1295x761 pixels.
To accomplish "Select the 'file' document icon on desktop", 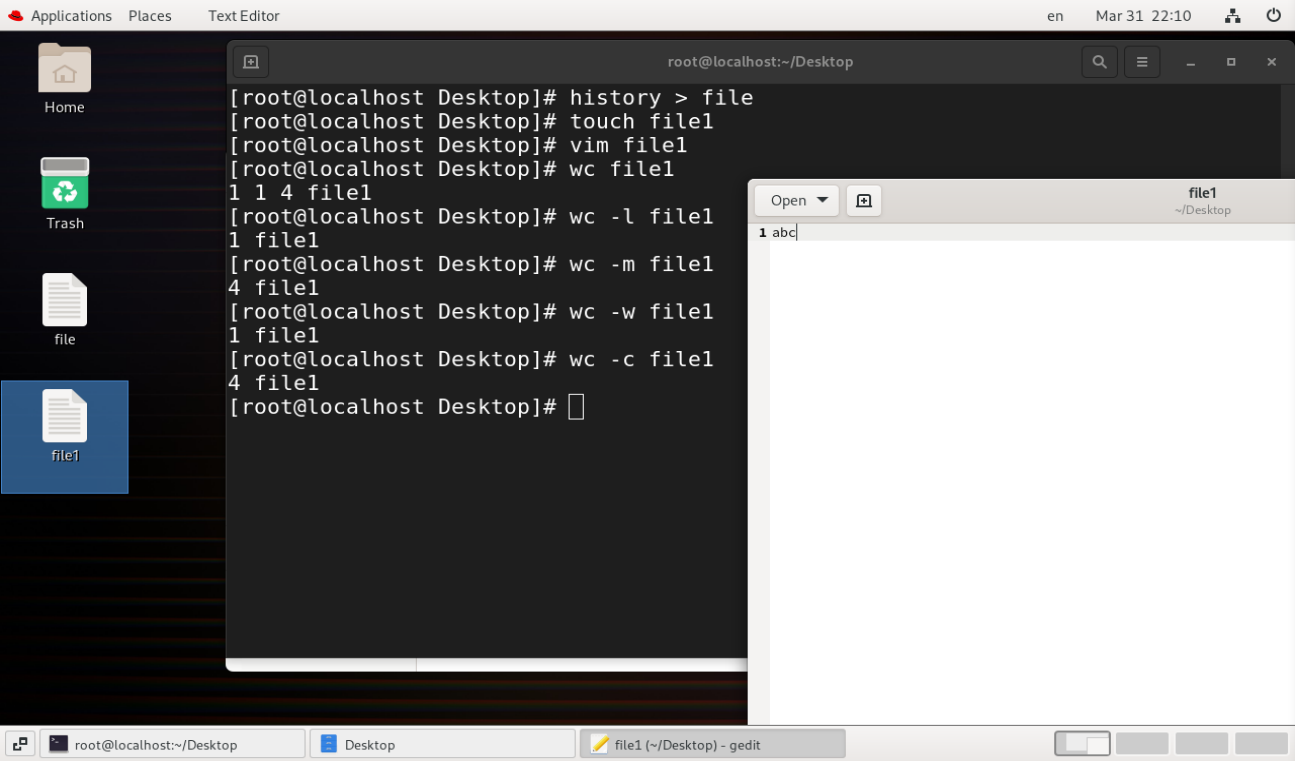I will [x=64, y=300].
